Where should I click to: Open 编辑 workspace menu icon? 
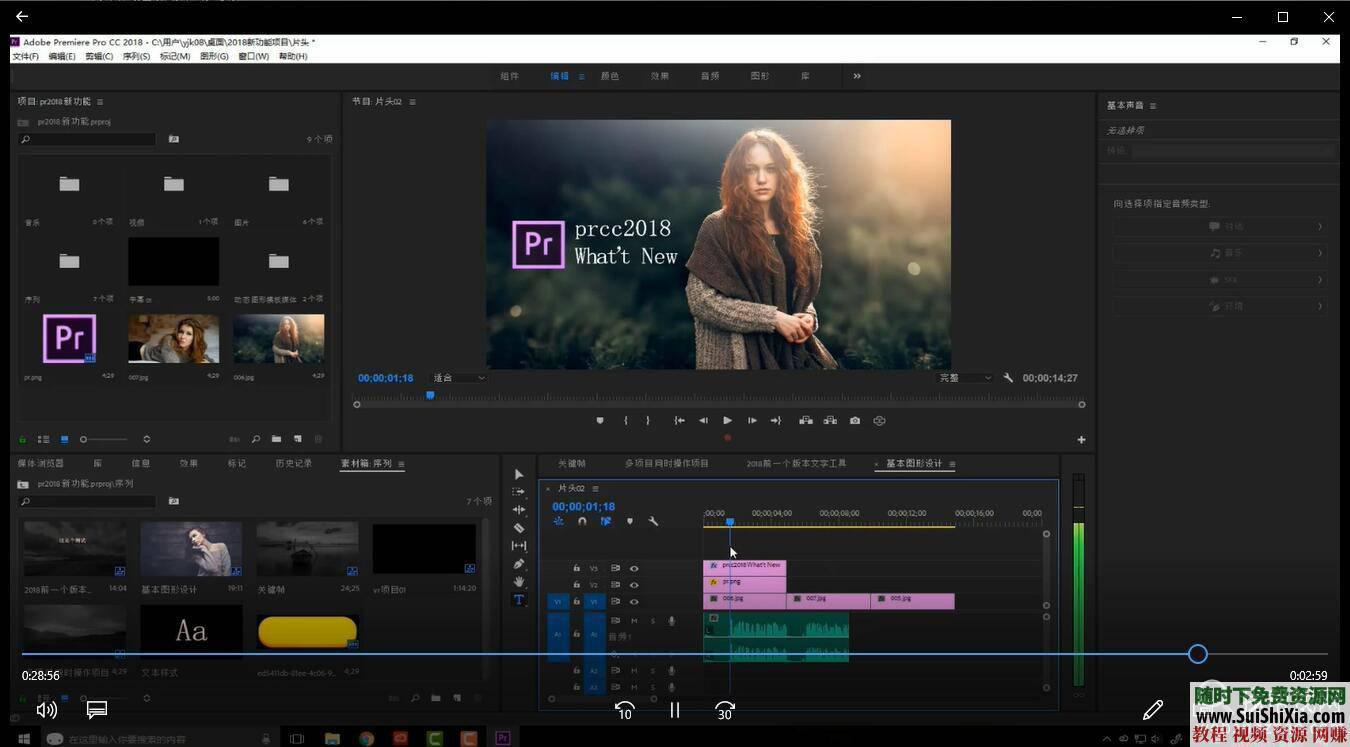pyautogui.click(x=581, y=76)
